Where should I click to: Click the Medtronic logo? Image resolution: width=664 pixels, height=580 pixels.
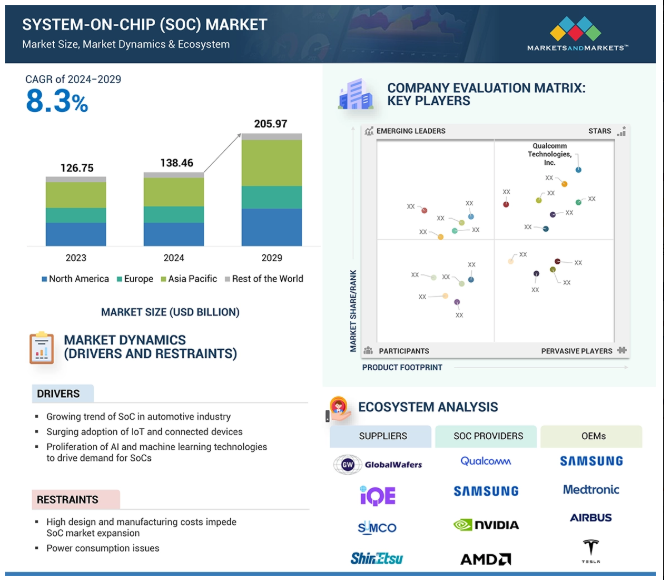point(591,490)
